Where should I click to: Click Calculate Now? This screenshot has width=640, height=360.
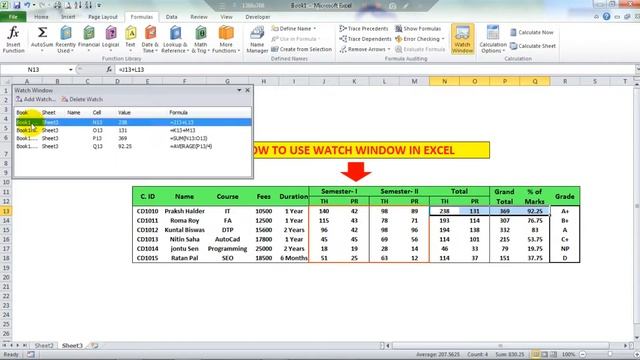tap(532, 32)
